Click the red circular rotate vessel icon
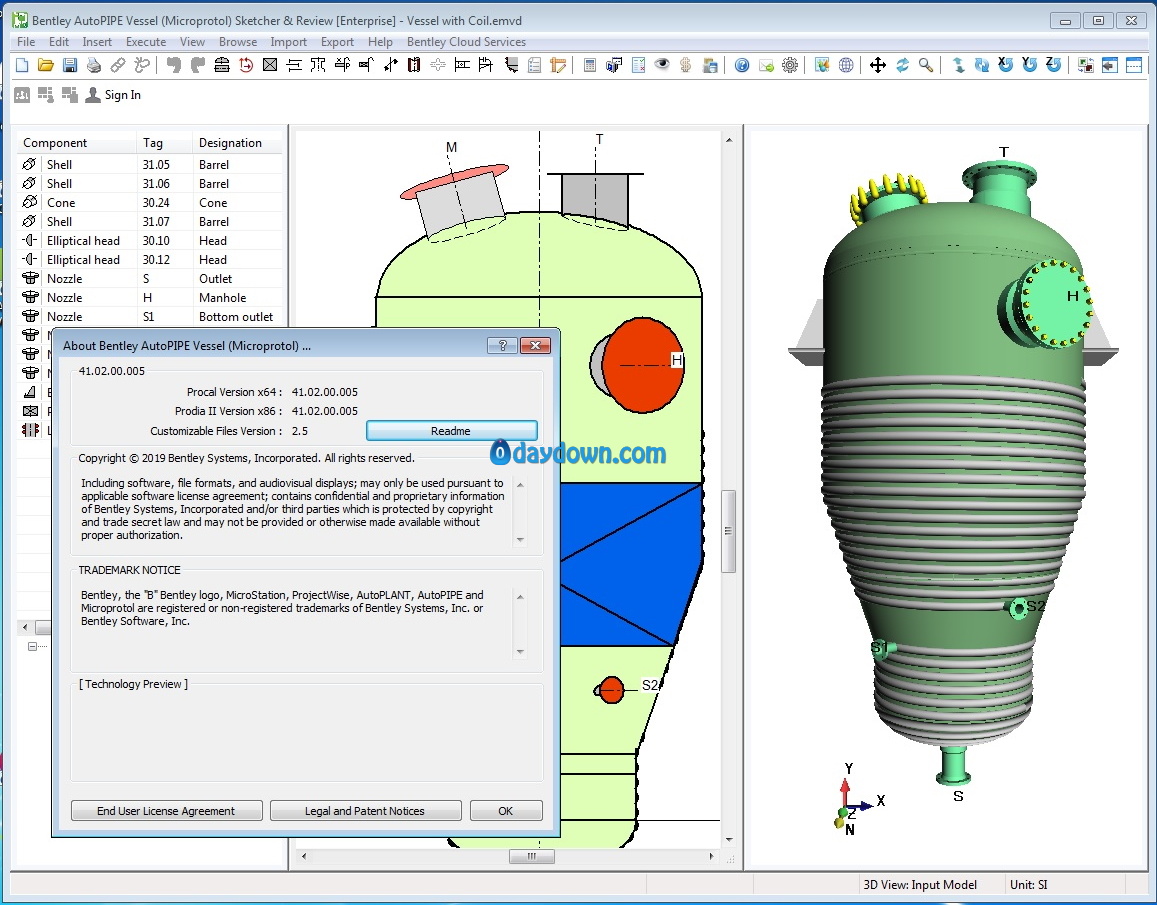Screen dimensions: 1157x905 (x=246, y=66)
